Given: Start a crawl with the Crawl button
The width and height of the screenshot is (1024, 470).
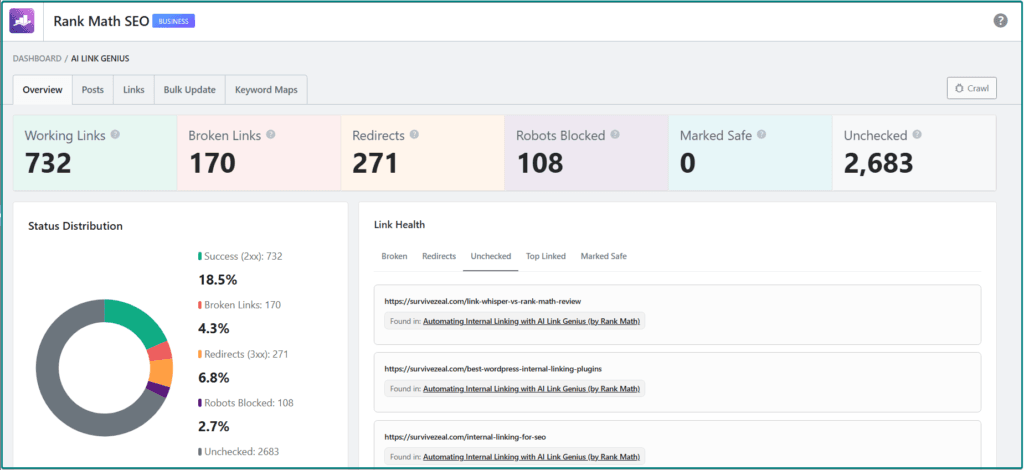Looking at the screenshot, I should coord(971,88).
